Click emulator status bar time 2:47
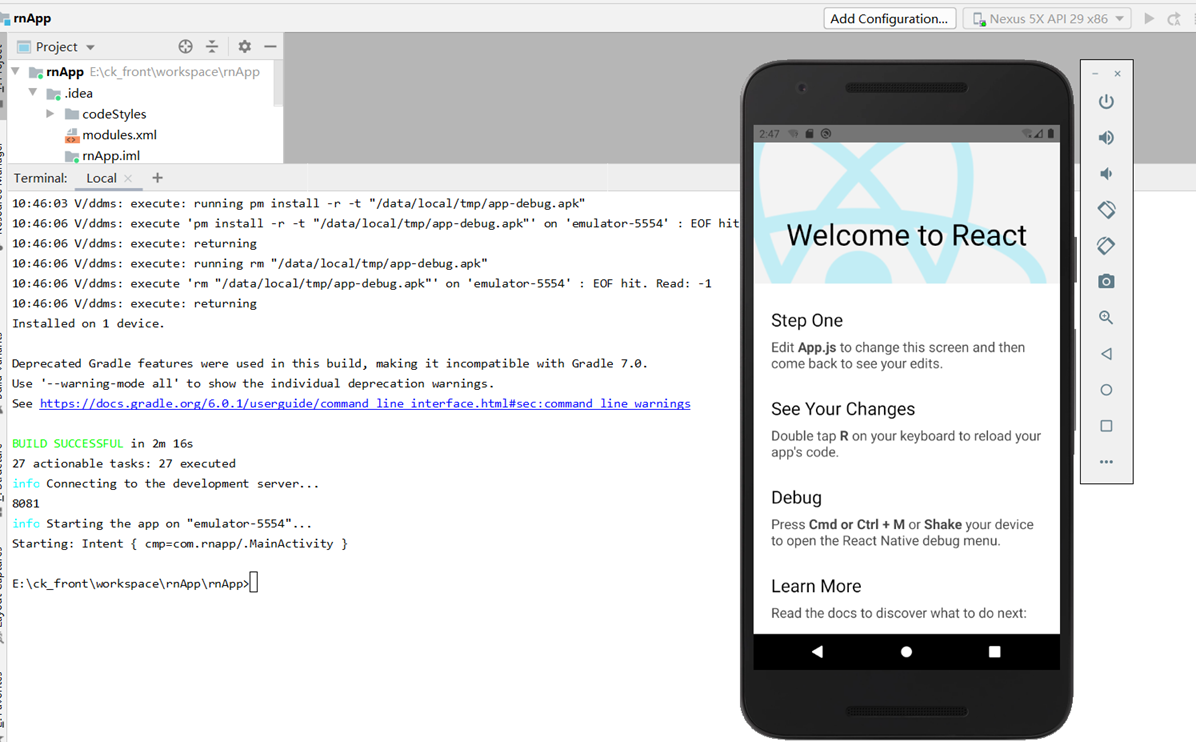This screenshot has width=1196, height=742. pyautogui.click(x=769, y=133)
